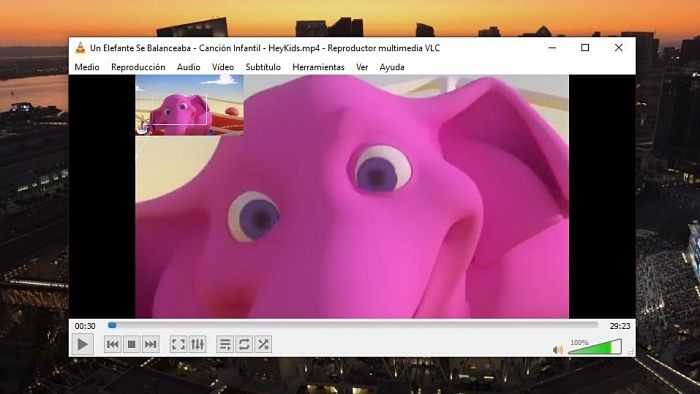Screen dimensions: 700x394
Task: Open the Medio menu
Action: click(87, 67)
